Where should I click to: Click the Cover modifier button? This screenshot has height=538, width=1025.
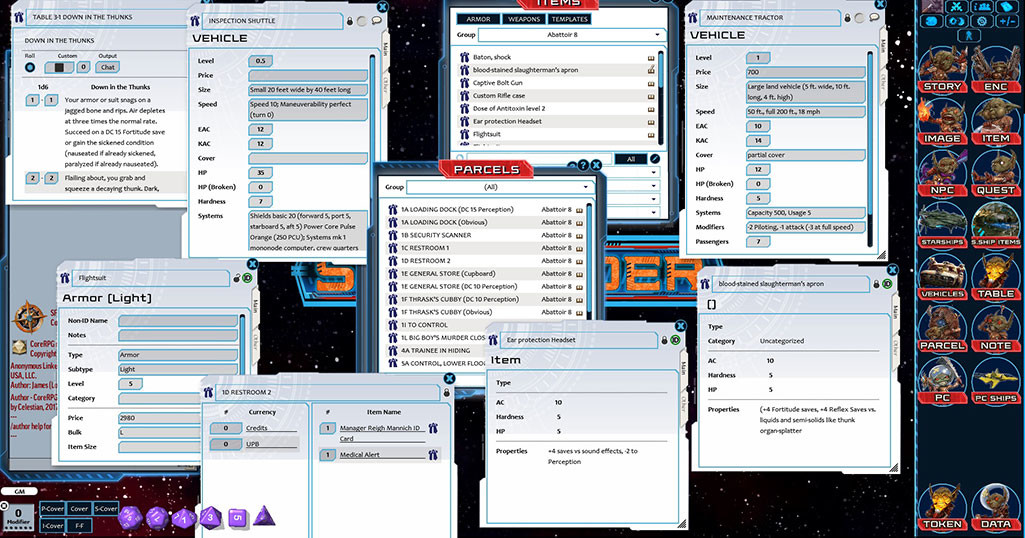pos(79,509)
